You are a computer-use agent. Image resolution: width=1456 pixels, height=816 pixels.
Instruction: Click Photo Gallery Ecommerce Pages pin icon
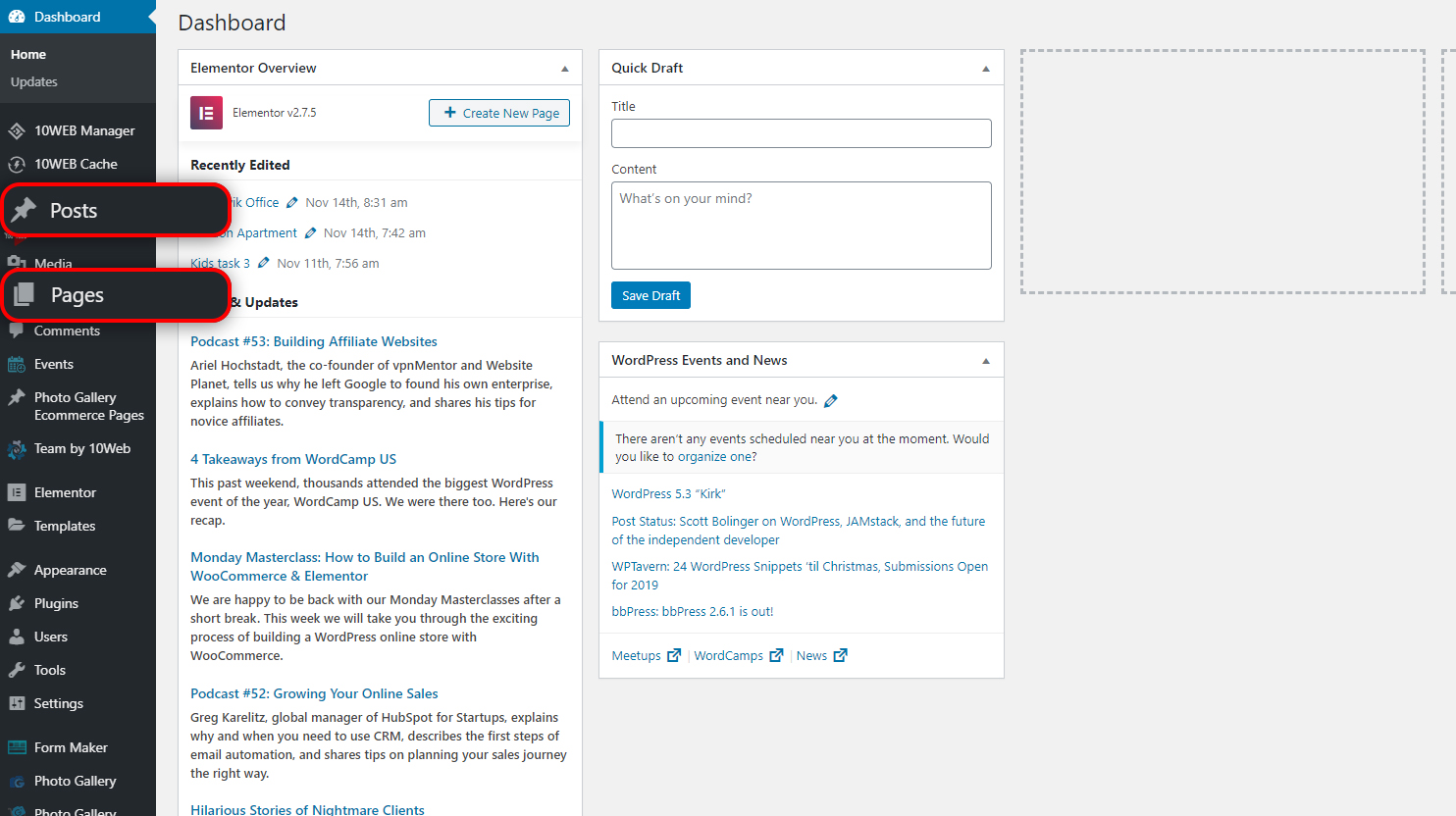[x=17, y=397]
